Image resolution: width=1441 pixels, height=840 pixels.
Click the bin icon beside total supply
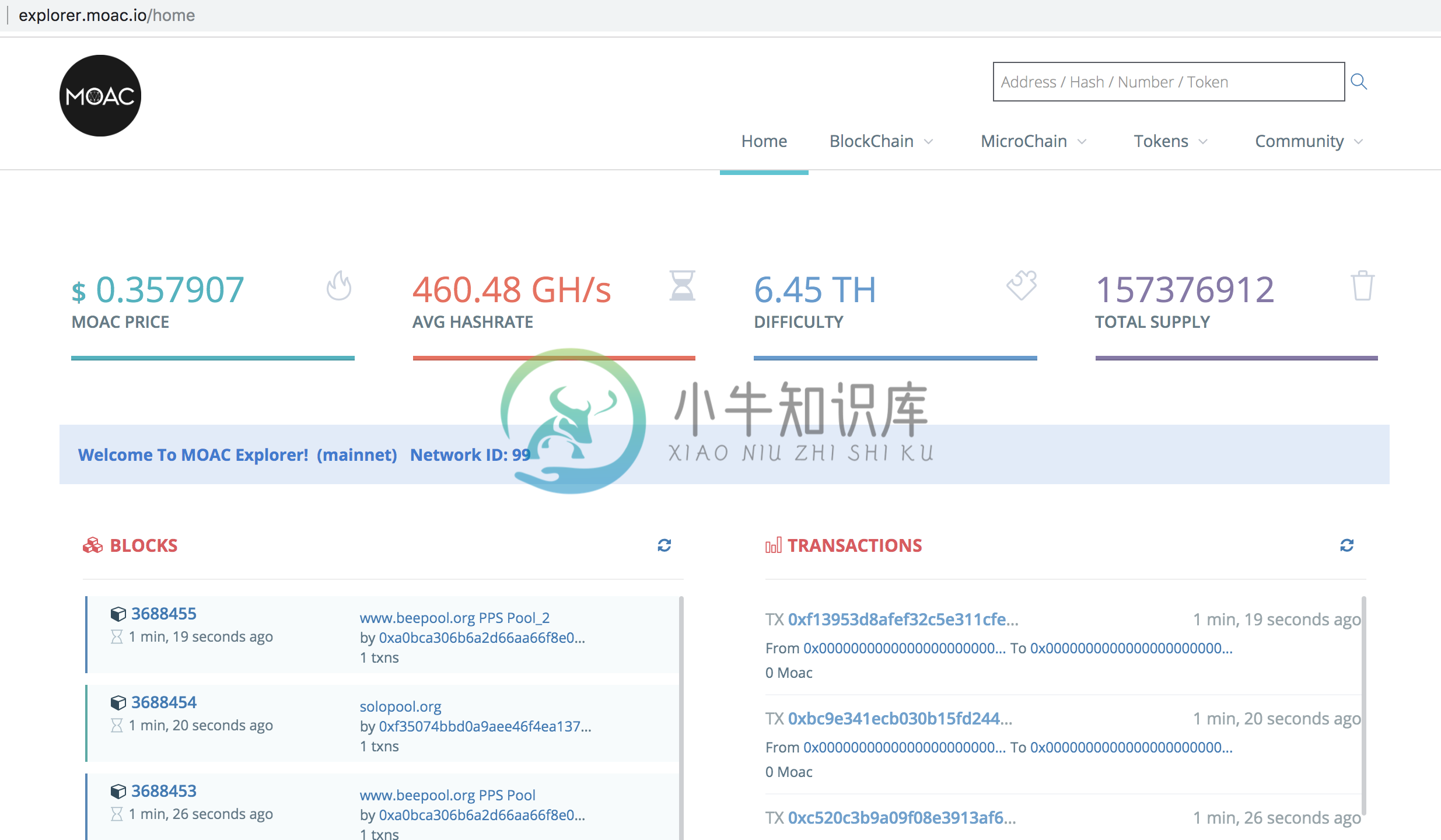pos(1363,285)
